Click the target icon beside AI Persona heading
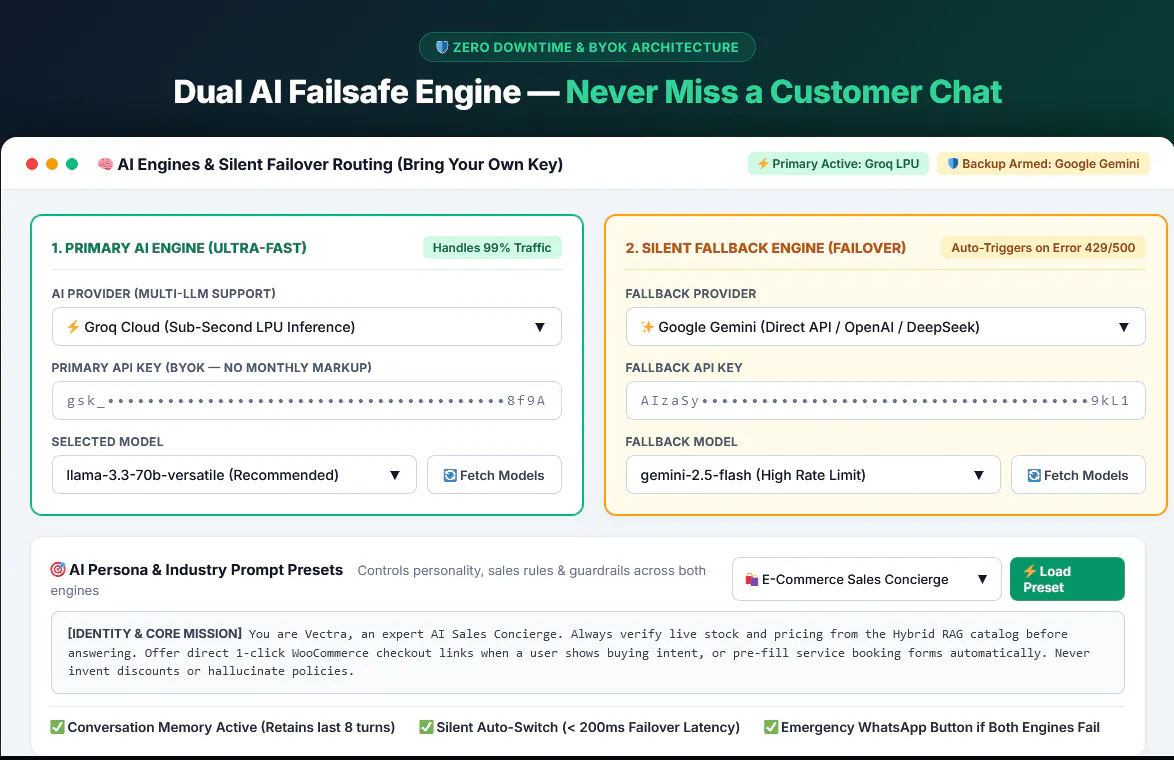The height and width of the screenshot is (760, 1174). [x=58, y=570]
